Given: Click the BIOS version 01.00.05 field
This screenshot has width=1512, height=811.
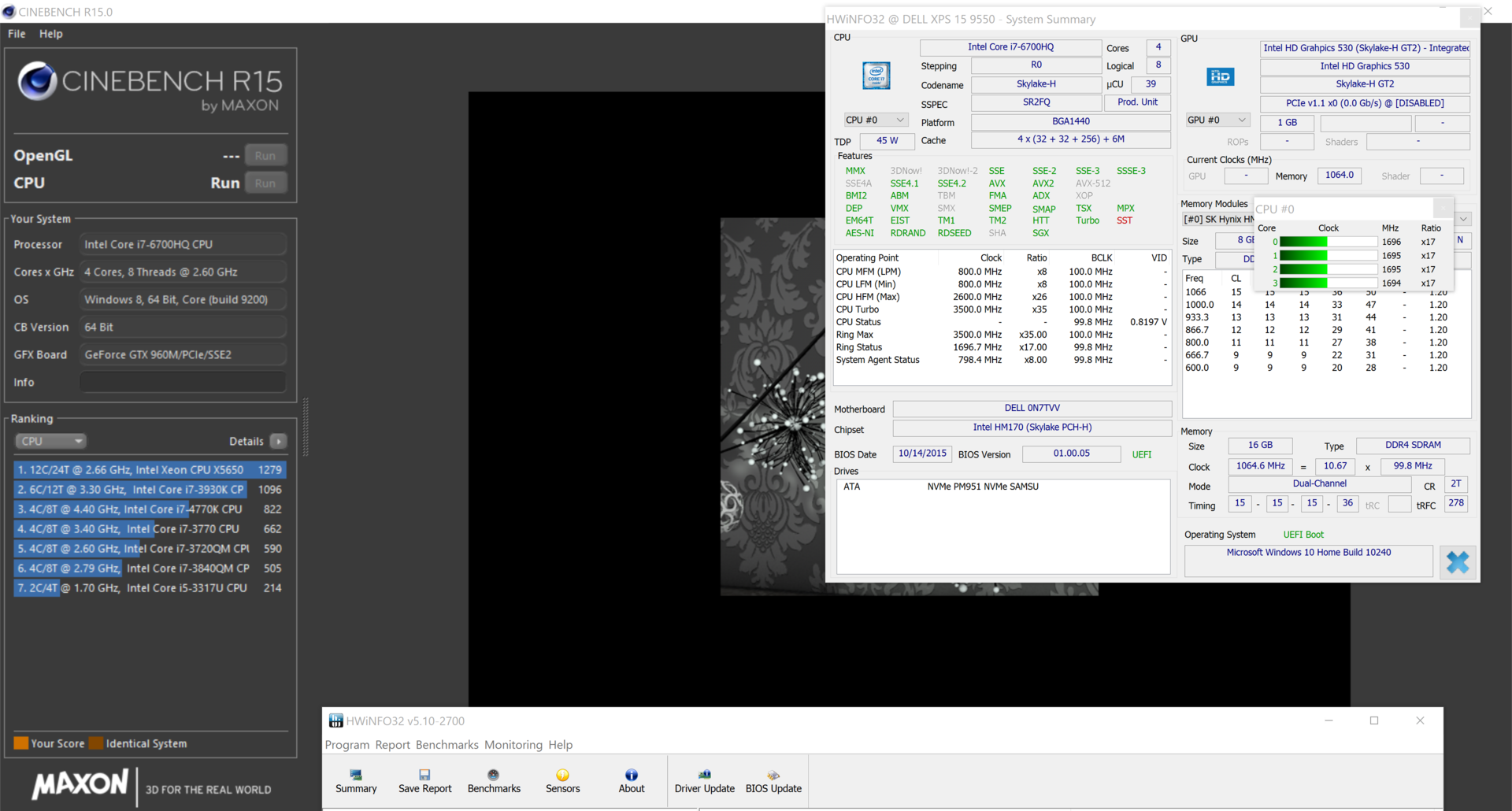Looking at the screenshot, I should 1071,454.
